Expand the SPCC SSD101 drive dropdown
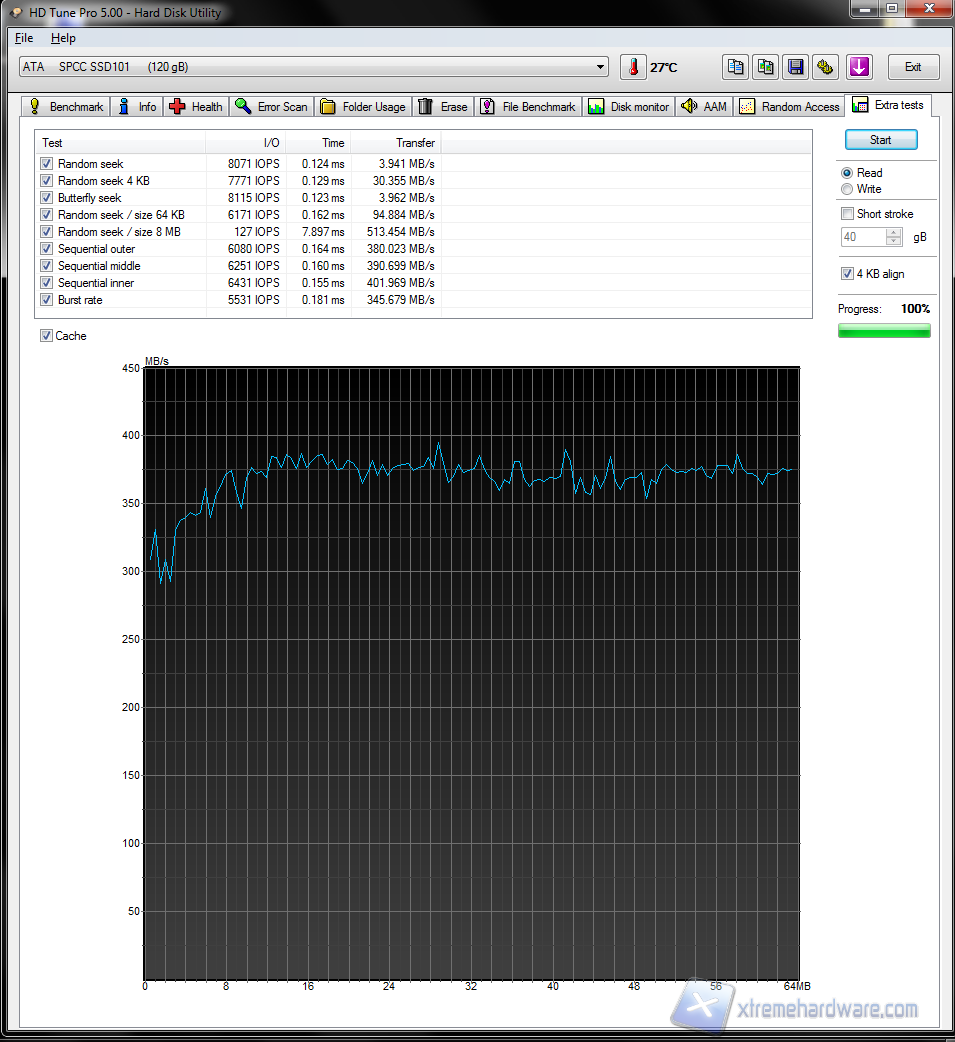 600,67
